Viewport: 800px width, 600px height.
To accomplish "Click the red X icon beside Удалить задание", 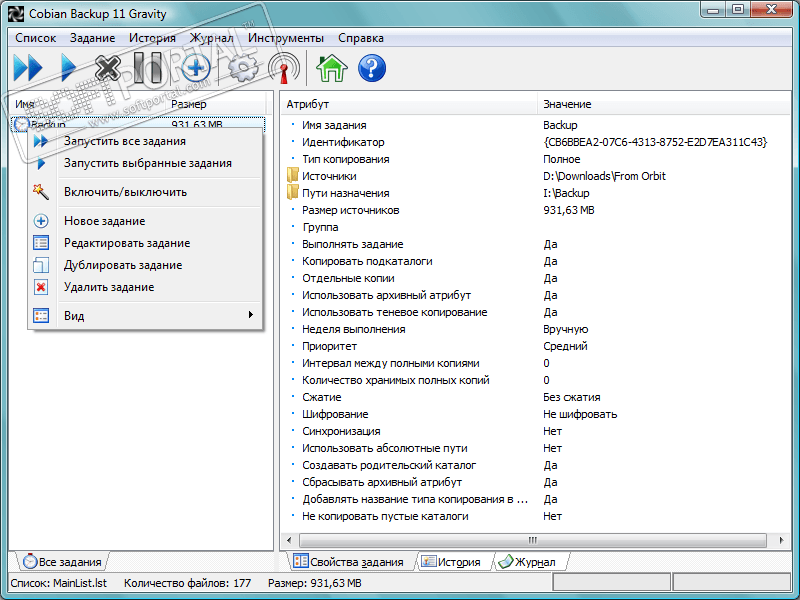I will [x=41, y=287].
